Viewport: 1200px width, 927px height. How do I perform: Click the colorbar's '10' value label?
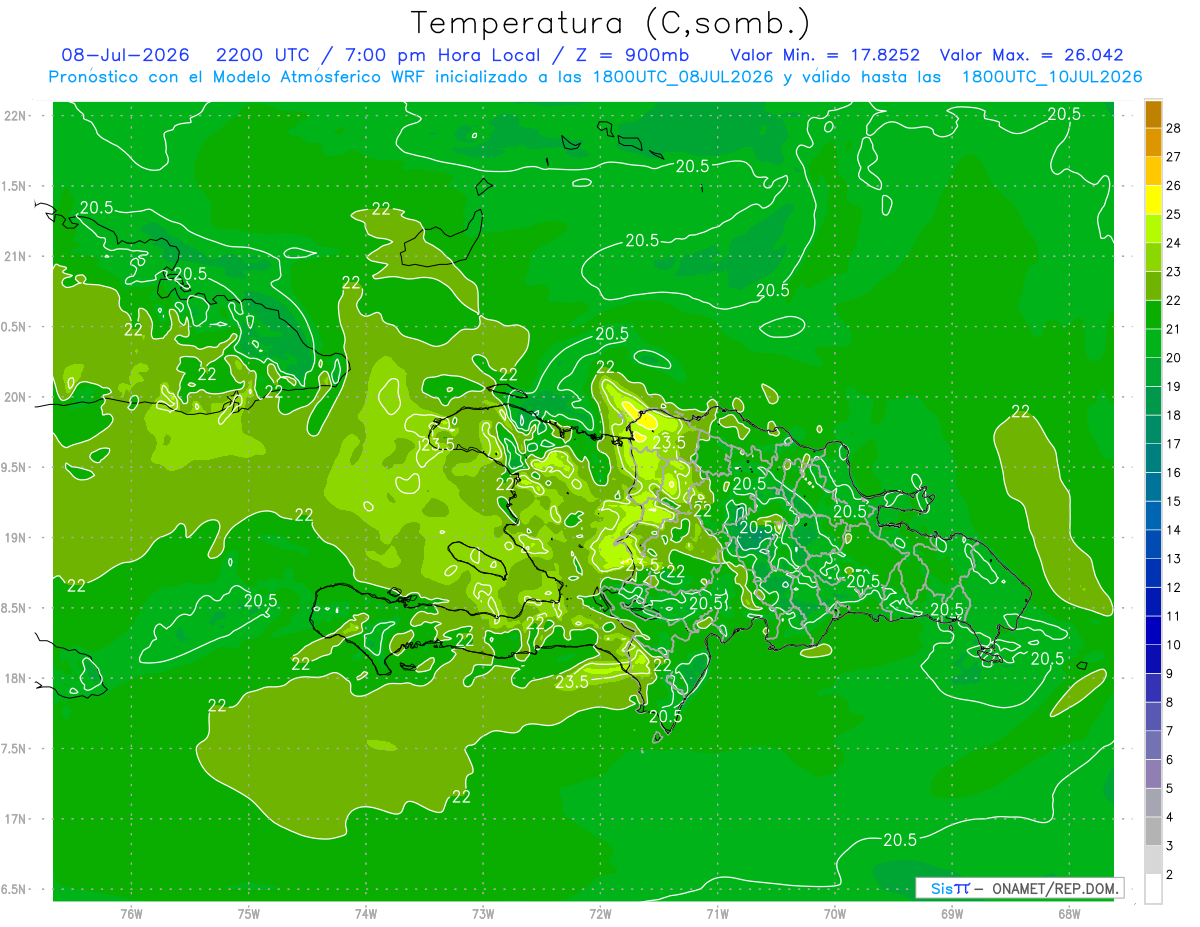[1174, 645]
